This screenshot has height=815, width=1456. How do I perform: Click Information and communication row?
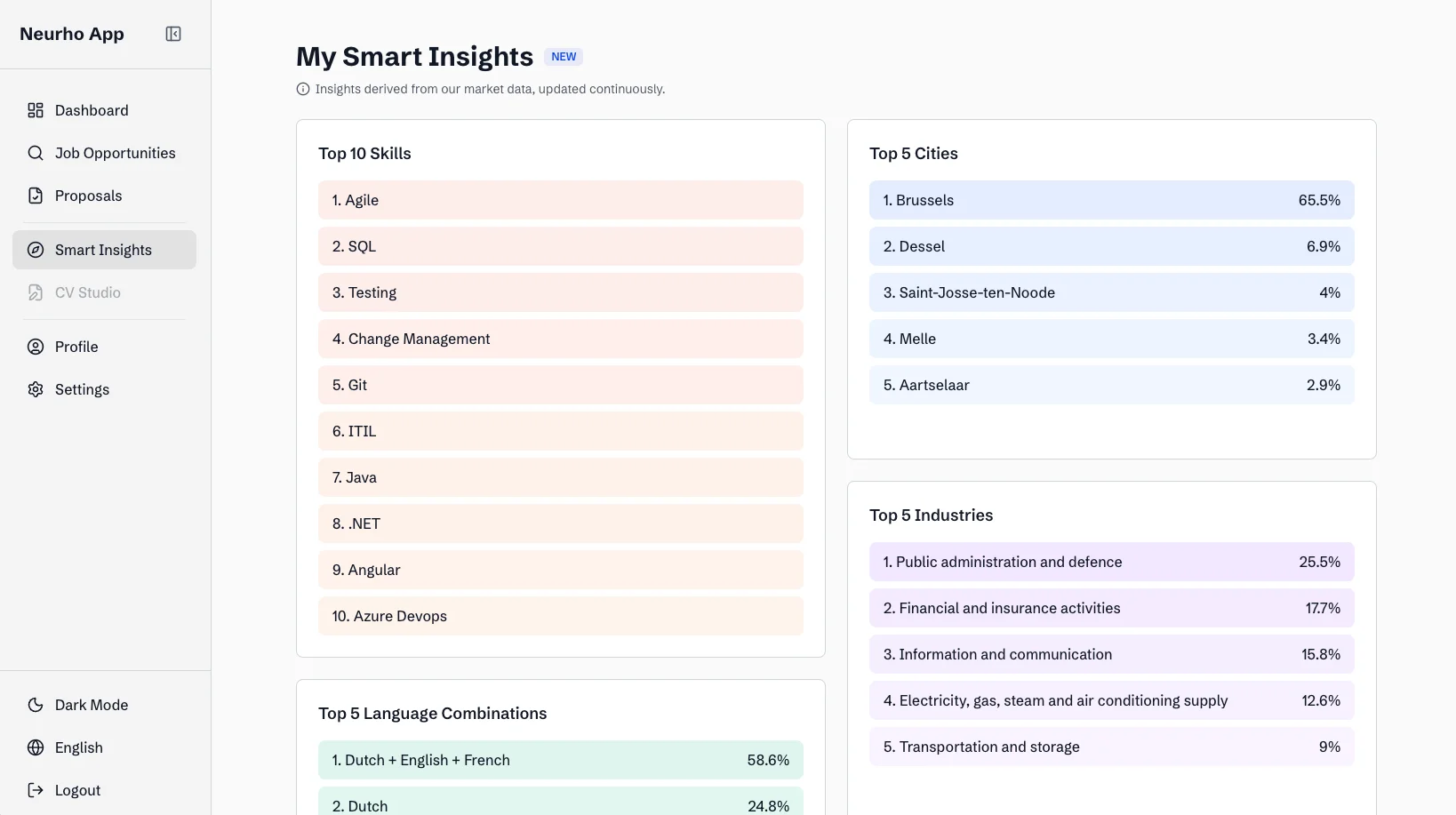pyautogui.click(x=1112, y=654)
